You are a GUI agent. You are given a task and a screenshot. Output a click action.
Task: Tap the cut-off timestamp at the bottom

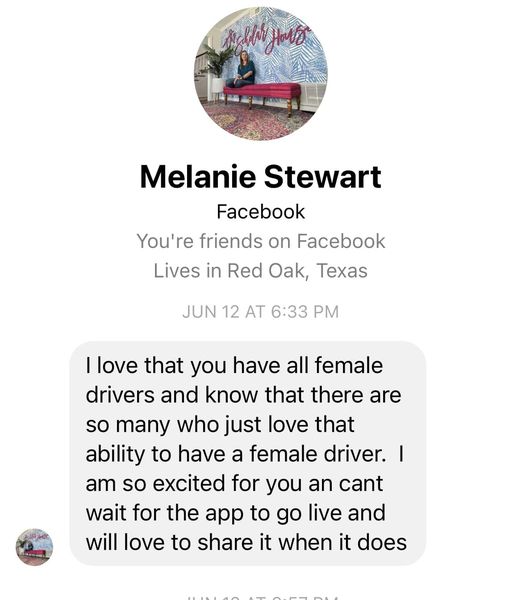261,597
